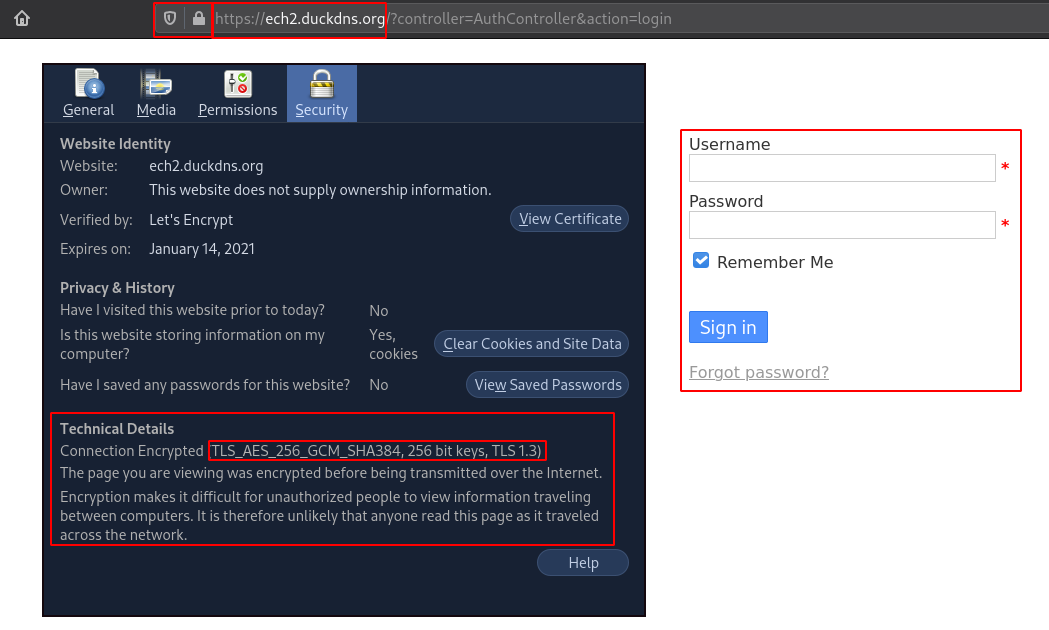Click the Media tab picture icon
Image resolution: width=1049 pixels, height=630 pixels.
click(x=156, y=84)
